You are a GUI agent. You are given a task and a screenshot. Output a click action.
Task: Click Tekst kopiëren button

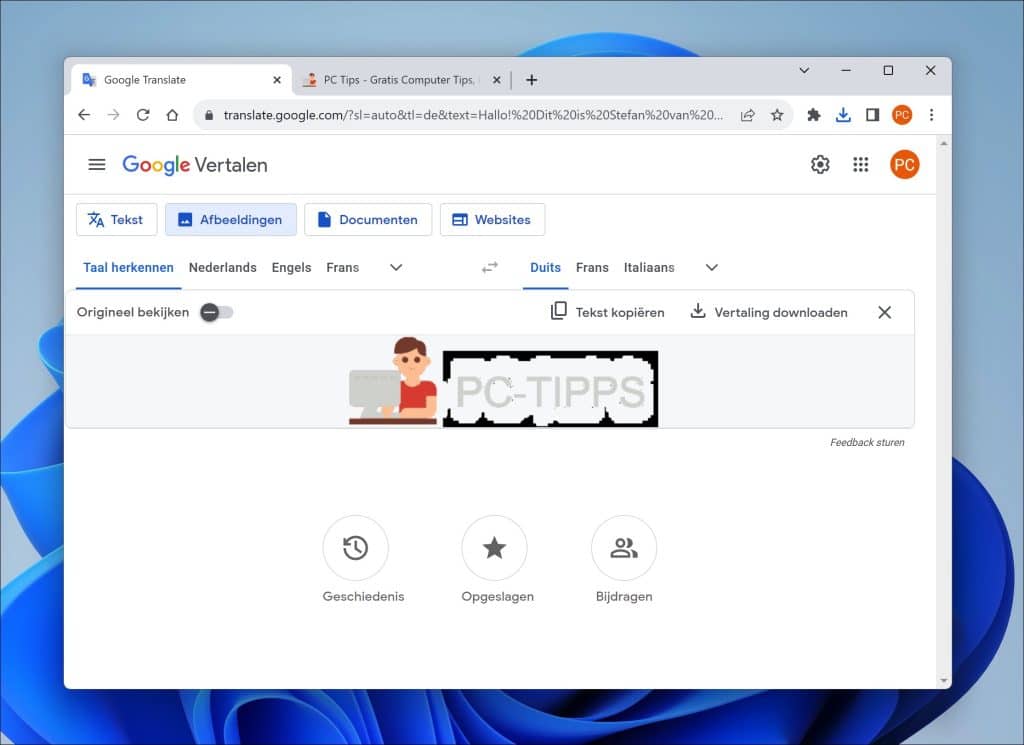(x=607, y=312)
